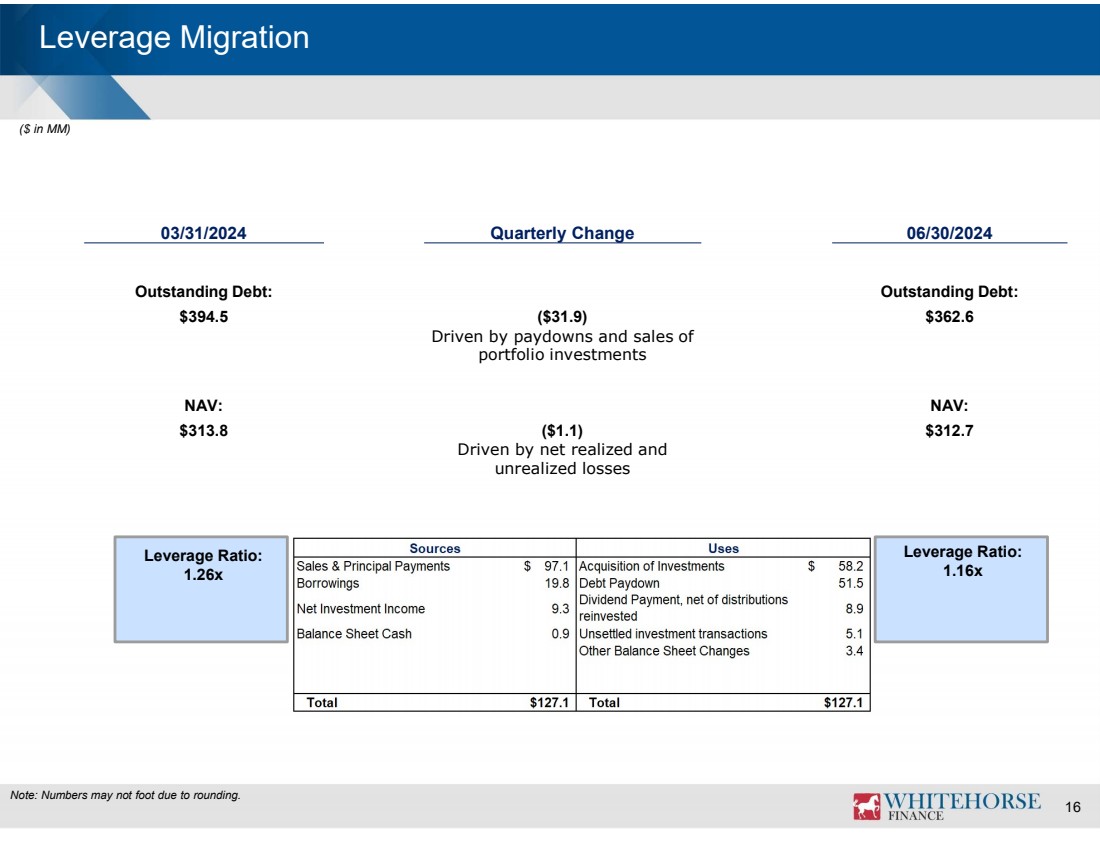The width and height of the screenshot is (1100, 849).
Task: Select the $127.1 total for Uses
Action: pos(843,702)
